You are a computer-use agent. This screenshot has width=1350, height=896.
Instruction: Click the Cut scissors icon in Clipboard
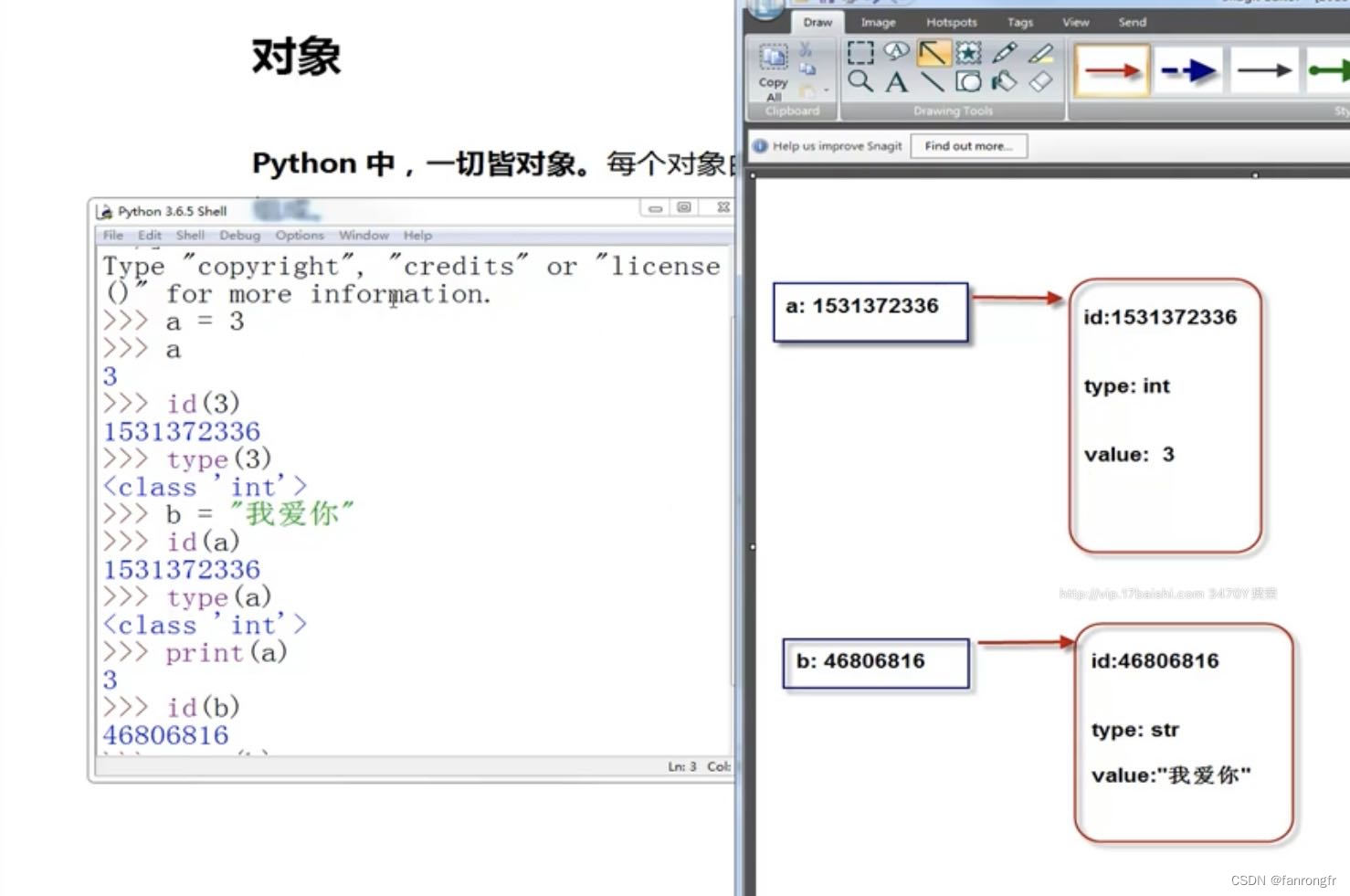pos(806,49)
